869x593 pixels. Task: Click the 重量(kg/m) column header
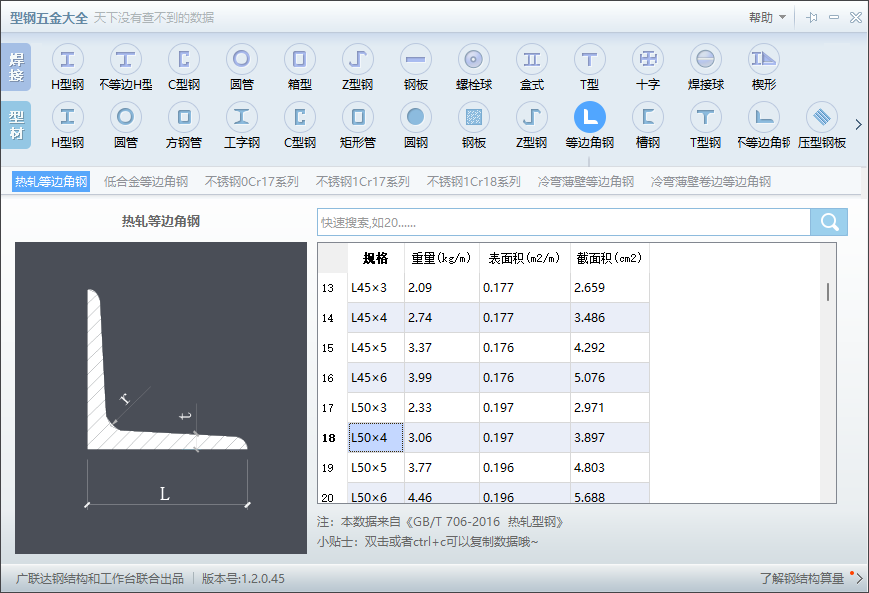click(x=442, y=258)
